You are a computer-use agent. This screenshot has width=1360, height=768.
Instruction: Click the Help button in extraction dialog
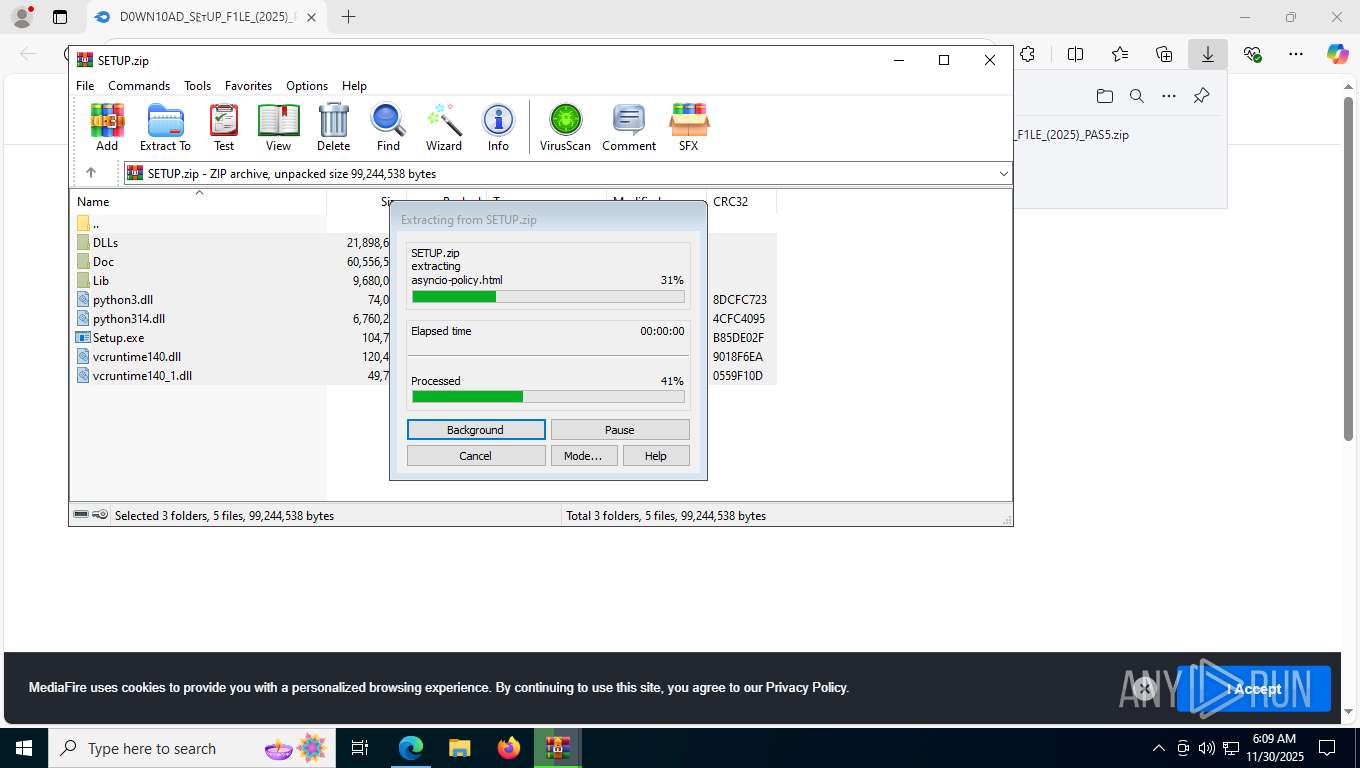point(656,456)
